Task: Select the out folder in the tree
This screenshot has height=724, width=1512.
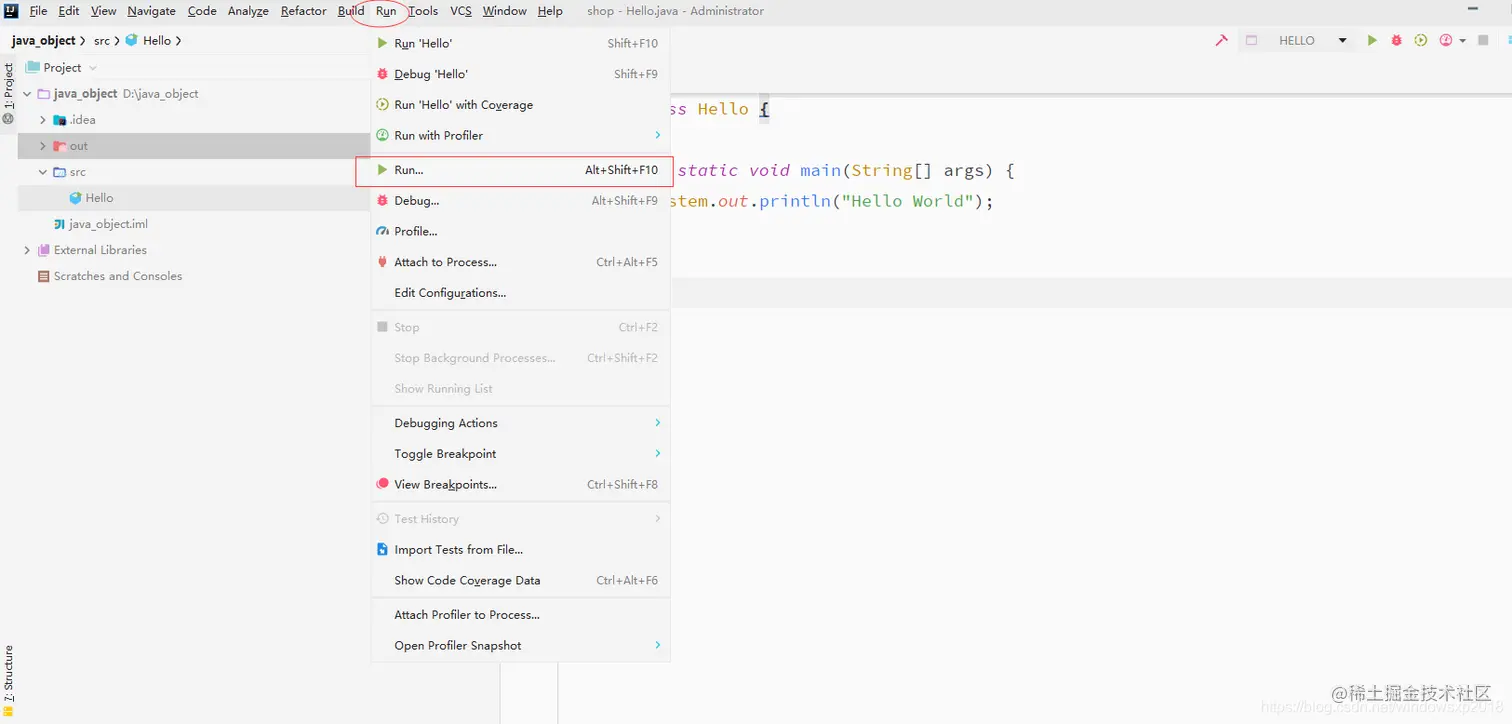Action: pyautogui.click(x=78, y=146)
